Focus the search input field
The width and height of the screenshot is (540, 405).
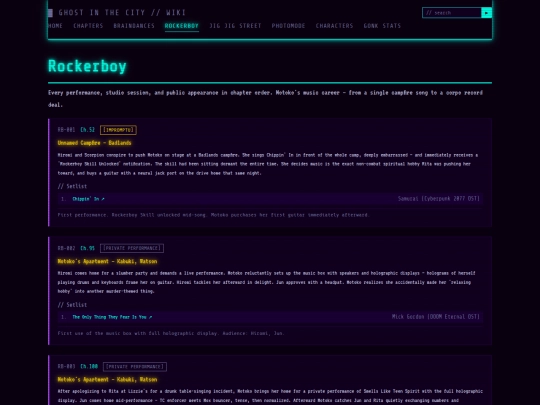click(451, 13)
